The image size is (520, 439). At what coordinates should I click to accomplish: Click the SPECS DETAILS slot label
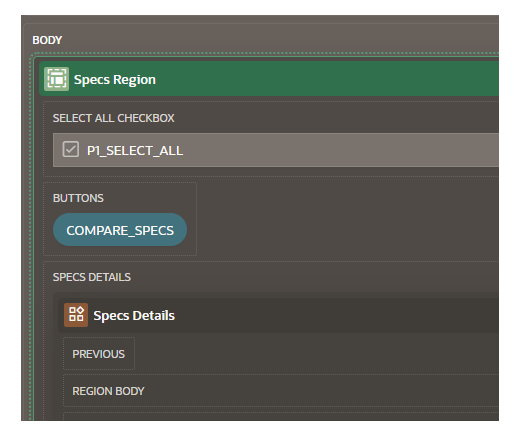pyautogui.click(x=92, y=277)
